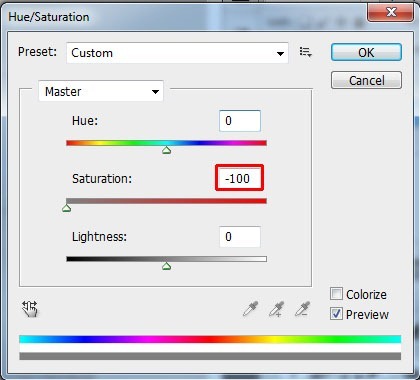The width and height of the screenshot is (420, 380).
Task: Confirm changes with the OK button
Action: [366, 52]
